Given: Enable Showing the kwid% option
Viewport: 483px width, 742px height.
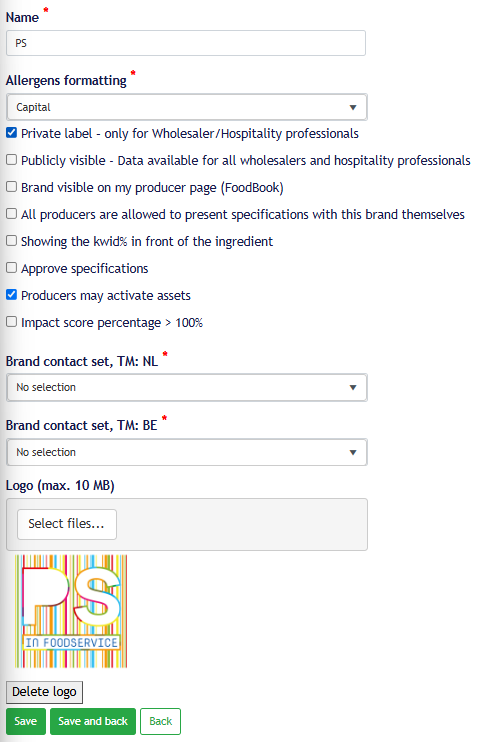Looking at the screenshot, I should tap(11, 241).
